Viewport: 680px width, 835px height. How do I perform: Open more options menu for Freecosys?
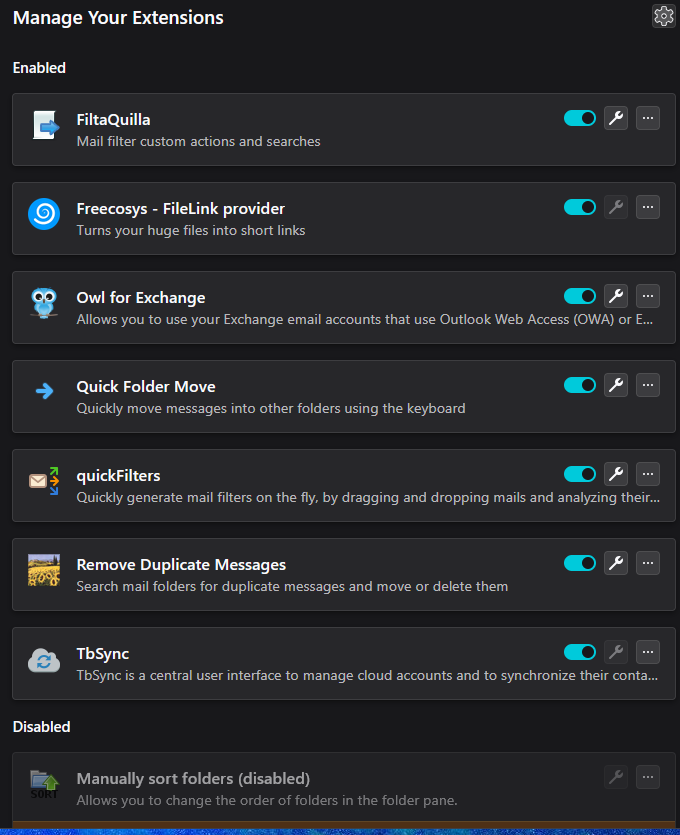[648, 208]
